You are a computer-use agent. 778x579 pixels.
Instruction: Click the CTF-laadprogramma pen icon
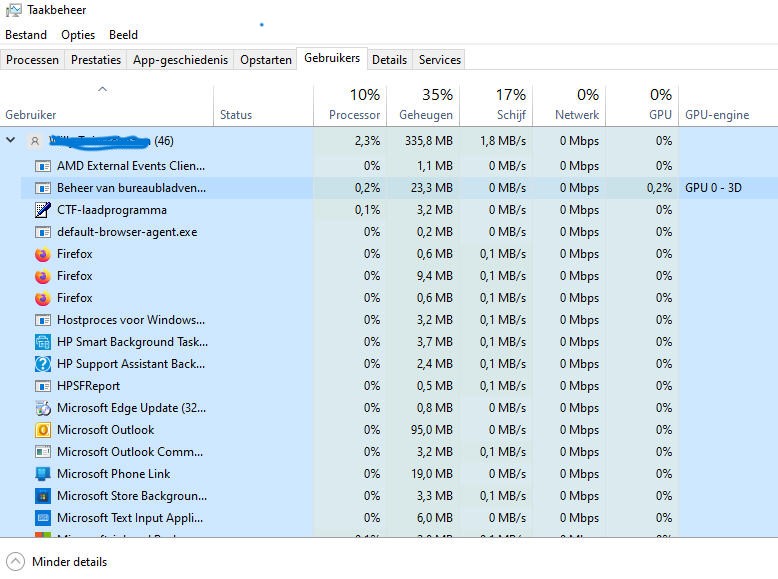(x=43, y=210)
